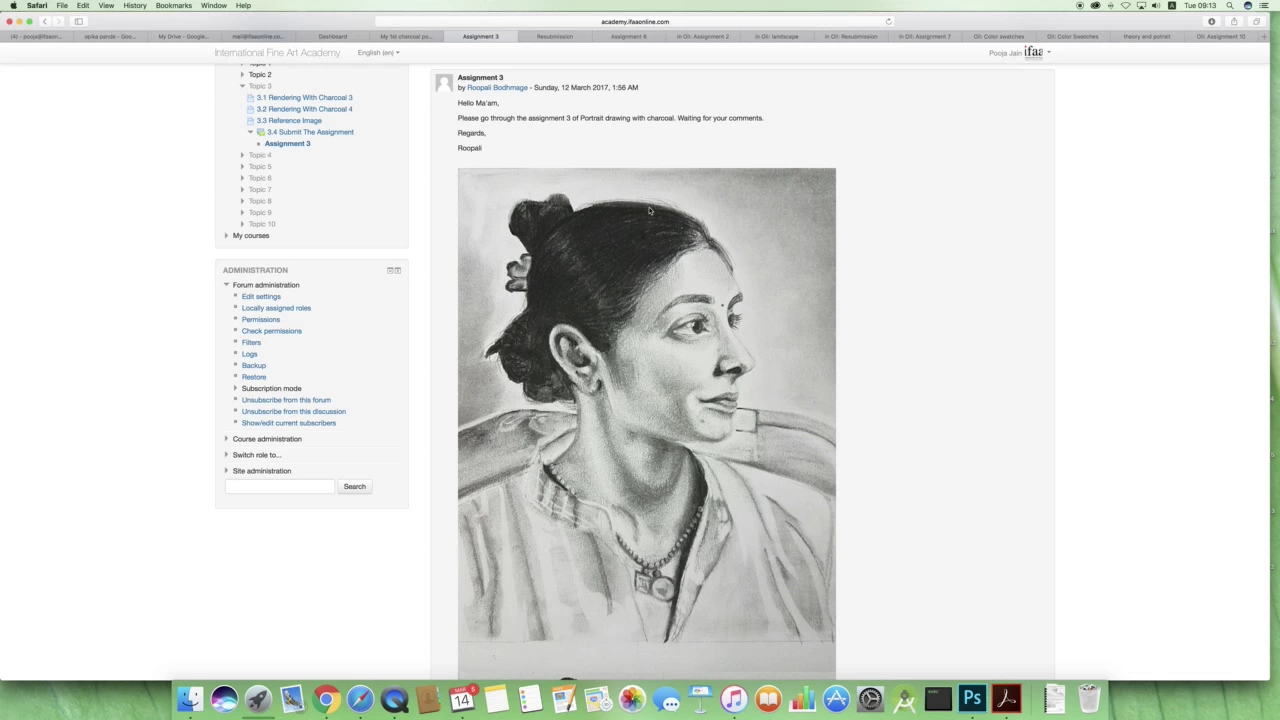Image resolution: width=1280 pixels, height=720 pixels.
Task: Open Roopali Bodhmage profile link
Action: pos(497,88)
